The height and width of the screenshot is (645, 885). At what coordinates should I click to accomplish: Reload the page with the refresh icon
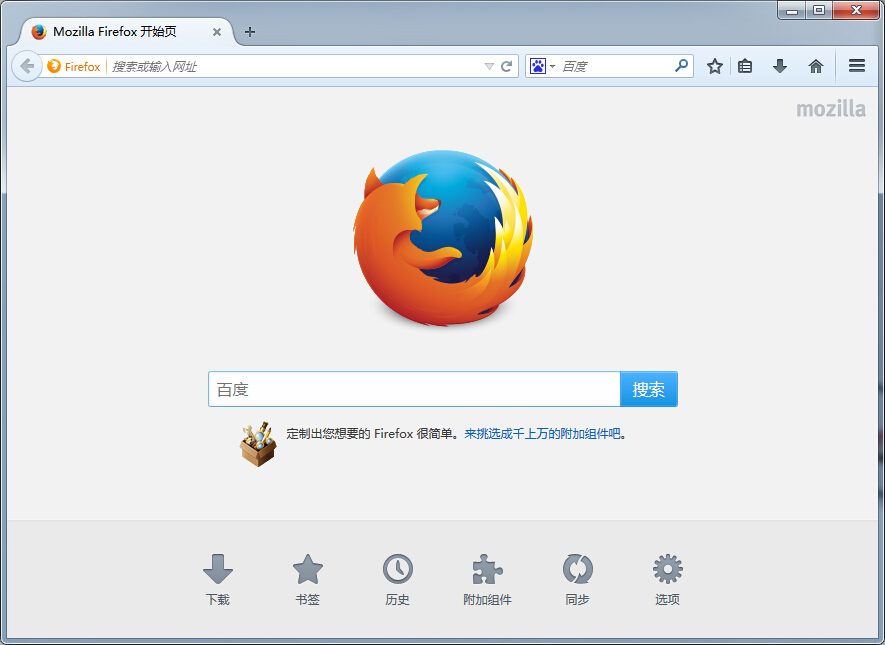505,66
